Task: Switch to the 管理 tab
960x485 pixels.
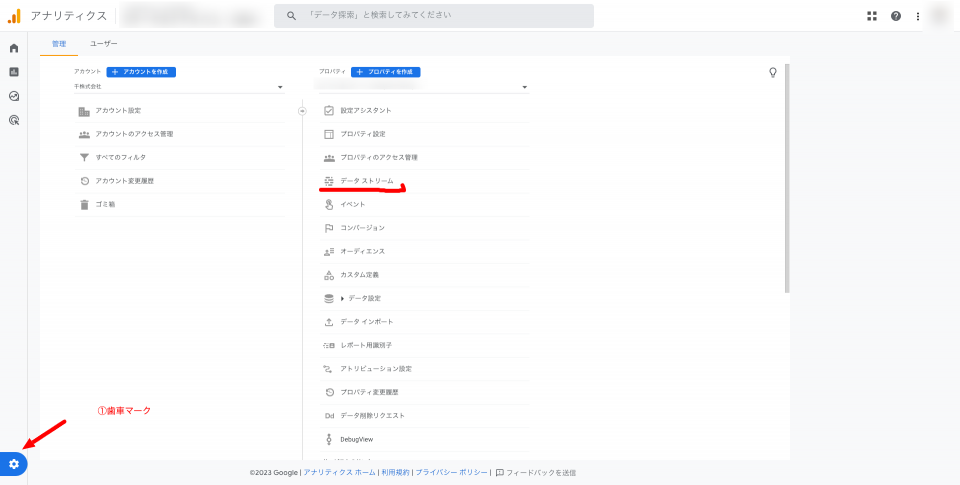Action: [x=59, y=44]
